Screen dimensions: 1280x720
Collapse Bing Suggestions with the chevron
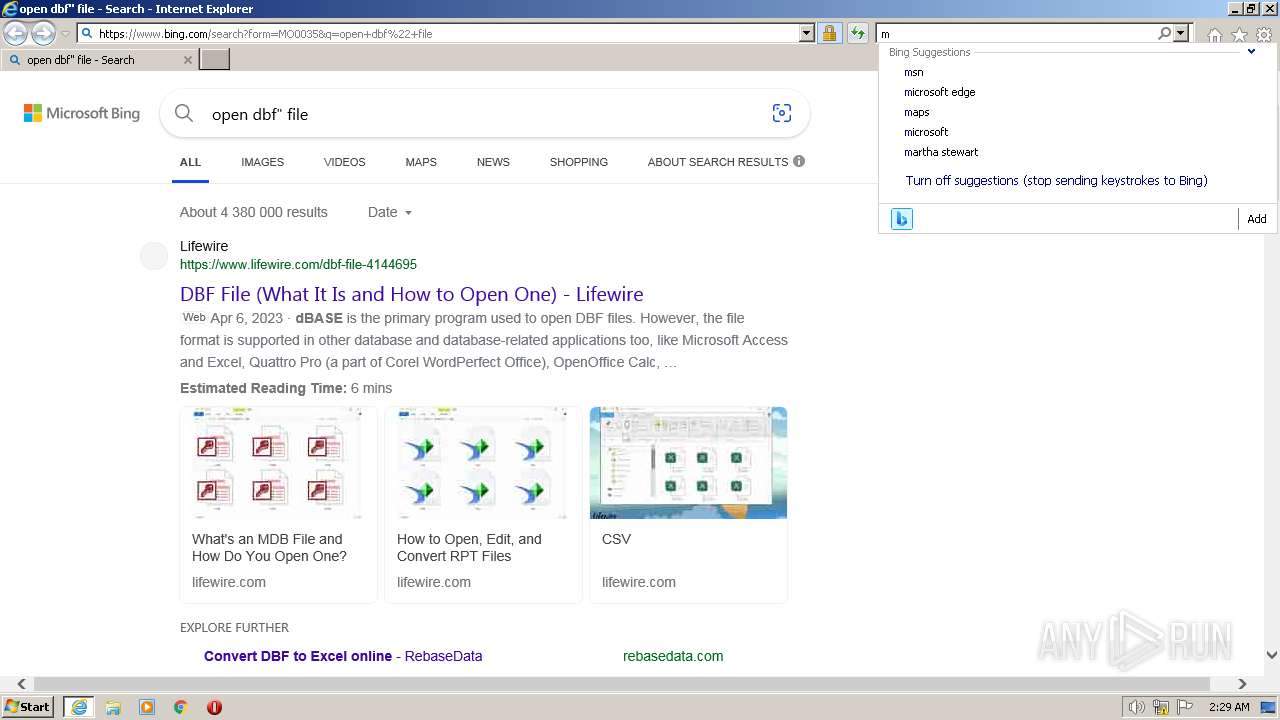[1251, 52]
